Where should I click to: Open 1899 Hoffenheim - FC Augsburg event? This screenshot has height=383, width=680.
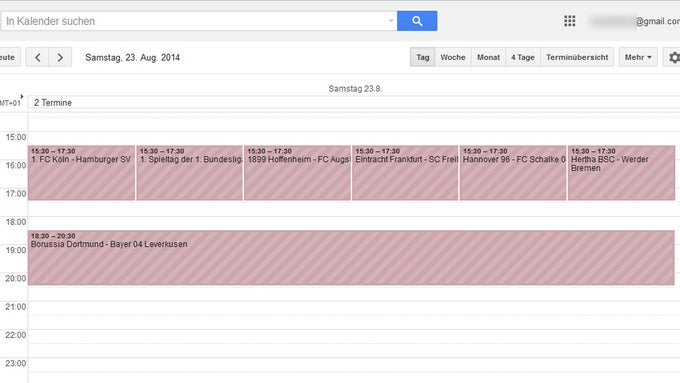(x=298, y=173)
